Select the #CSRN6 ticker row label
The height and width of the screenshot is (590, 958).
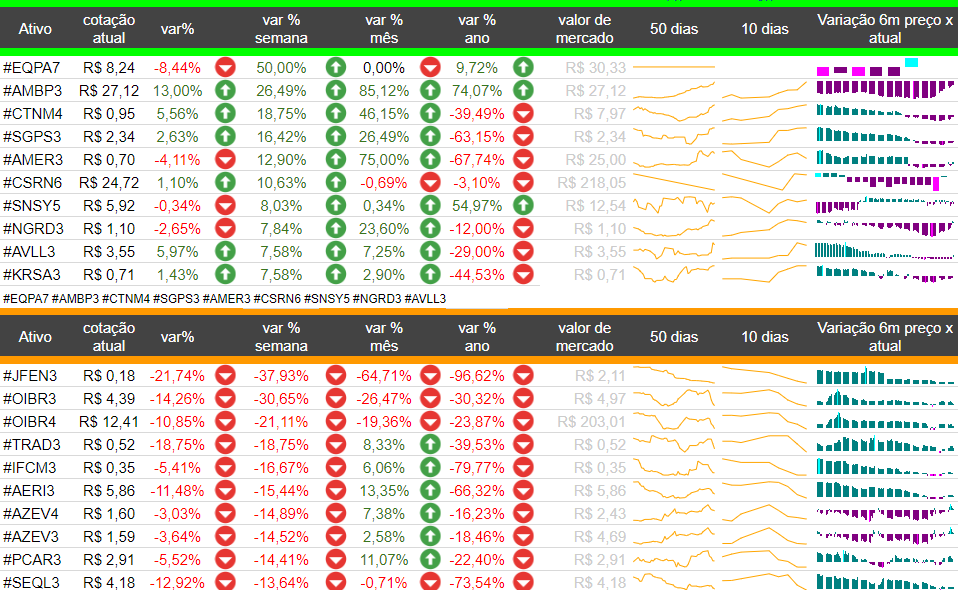tap(32, 183)
